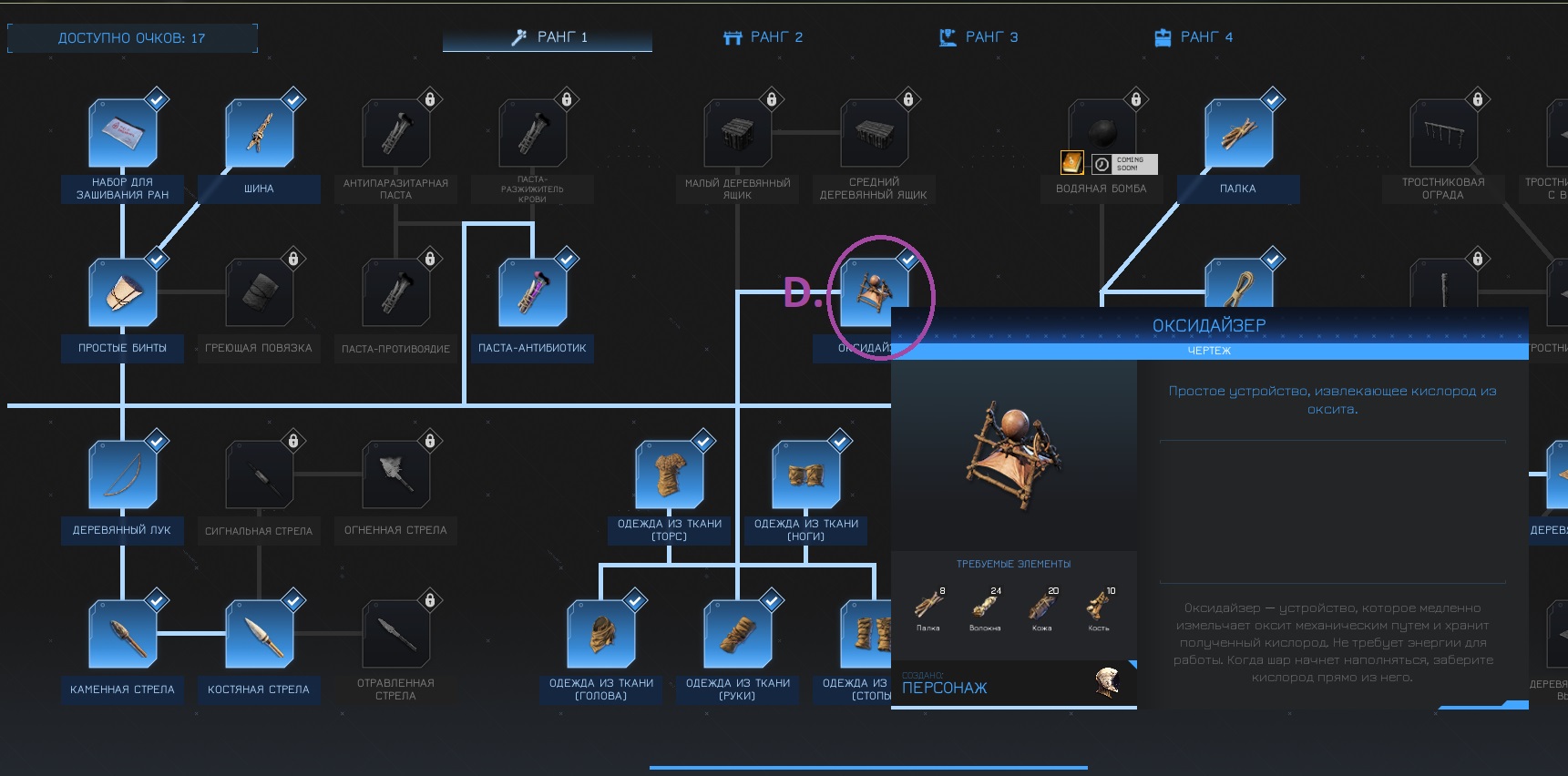Select the Одежда из ткани (руки) icon
The height and width of the screenshot is (776, 1568).
tap(738, 634)
